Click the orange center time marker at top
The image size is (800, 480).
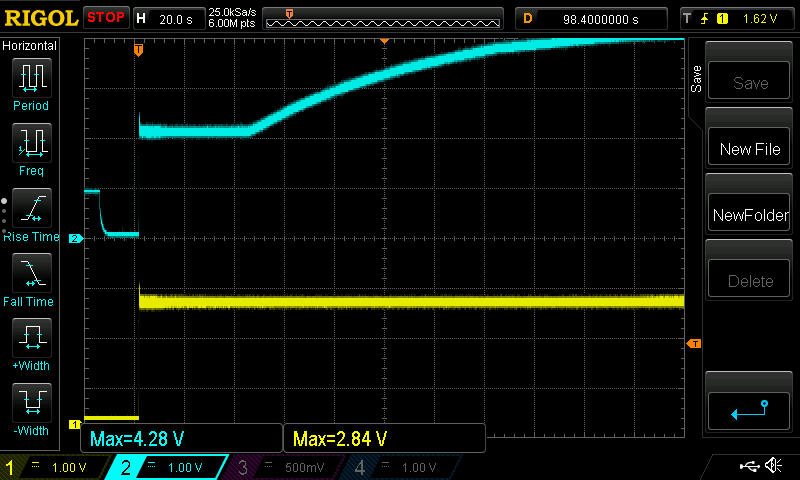385,41
